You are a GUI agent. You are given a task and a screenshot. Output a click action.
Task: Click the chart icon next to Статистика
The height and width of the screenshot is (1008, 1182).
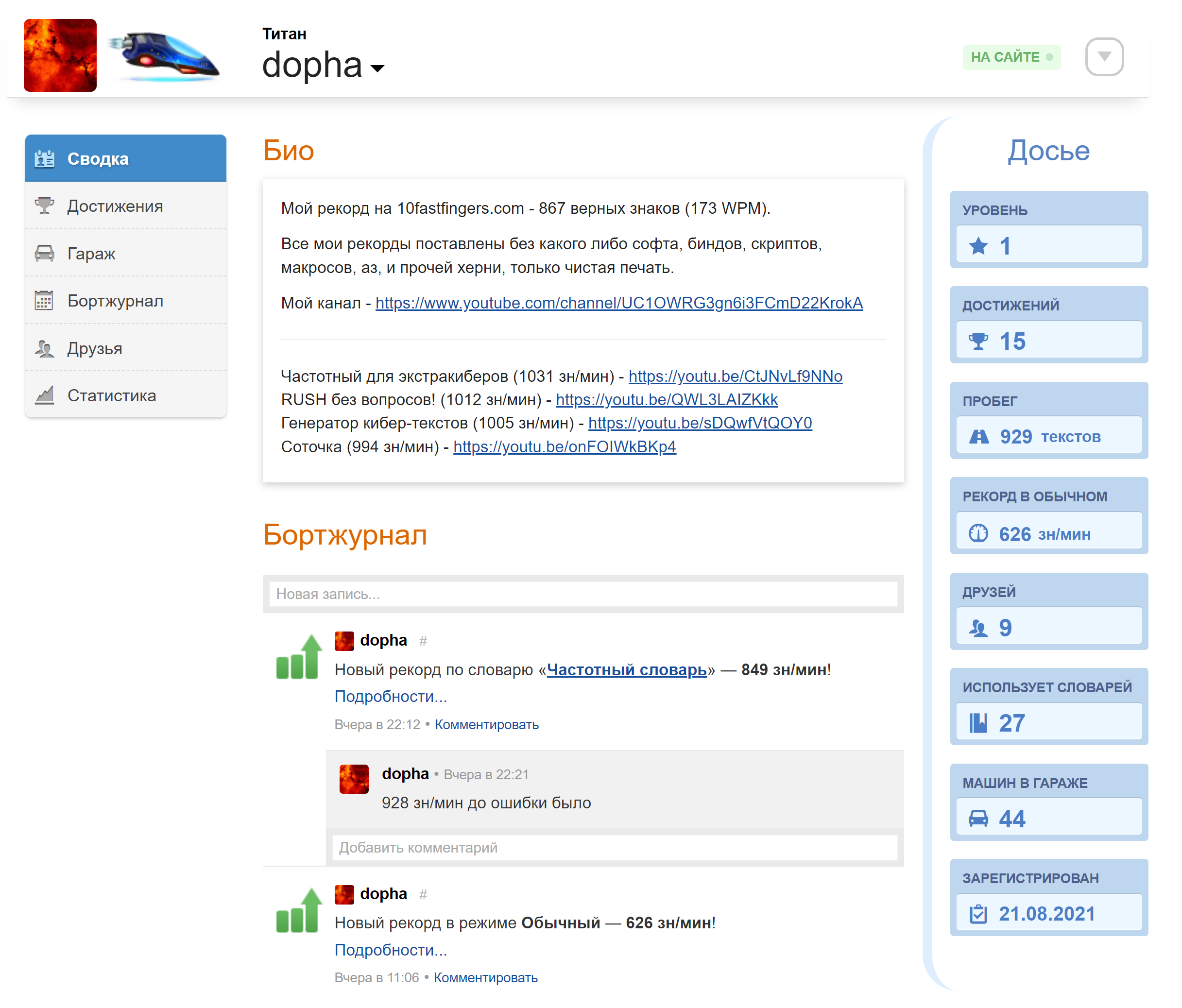pyautogui.click(x=45, y=395)
